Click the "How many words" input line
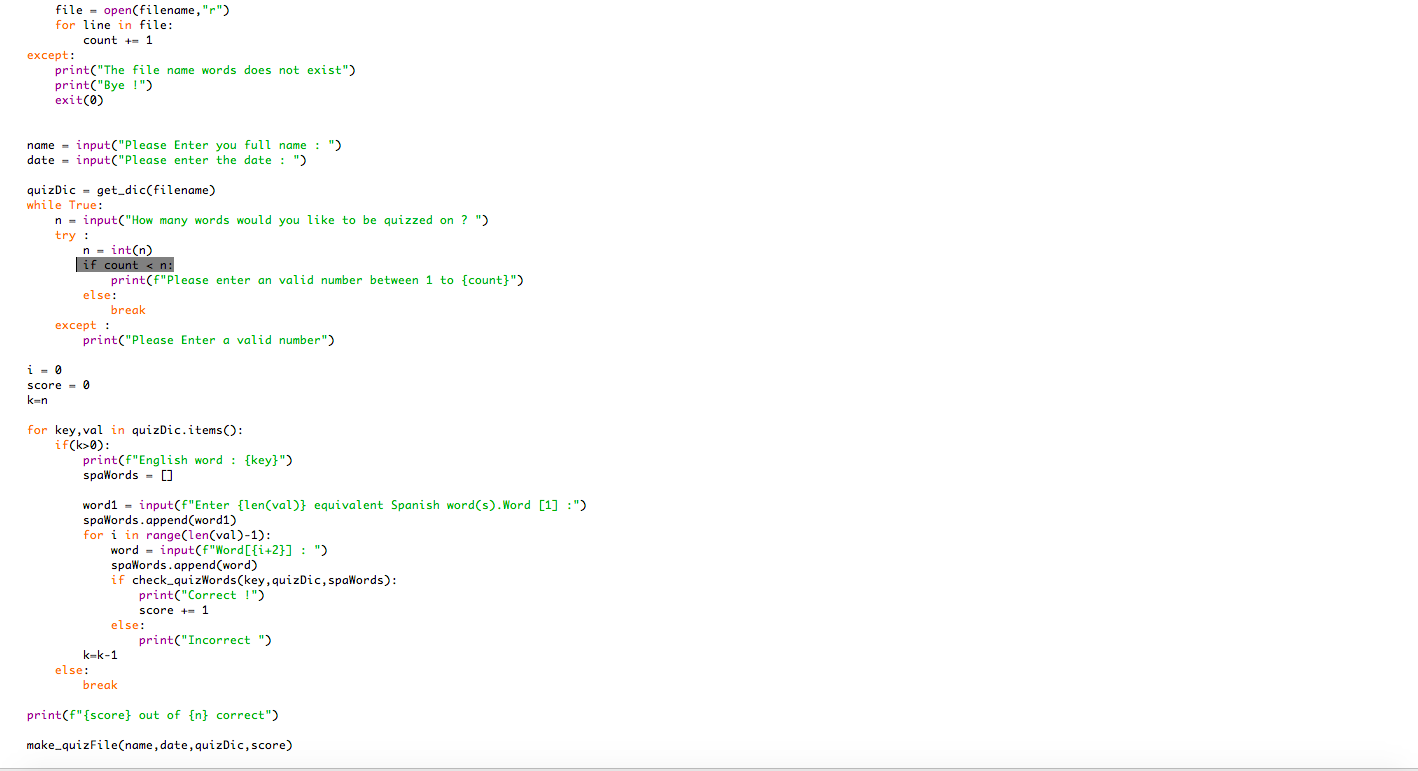1418x771 pixels. pos(272,220)
